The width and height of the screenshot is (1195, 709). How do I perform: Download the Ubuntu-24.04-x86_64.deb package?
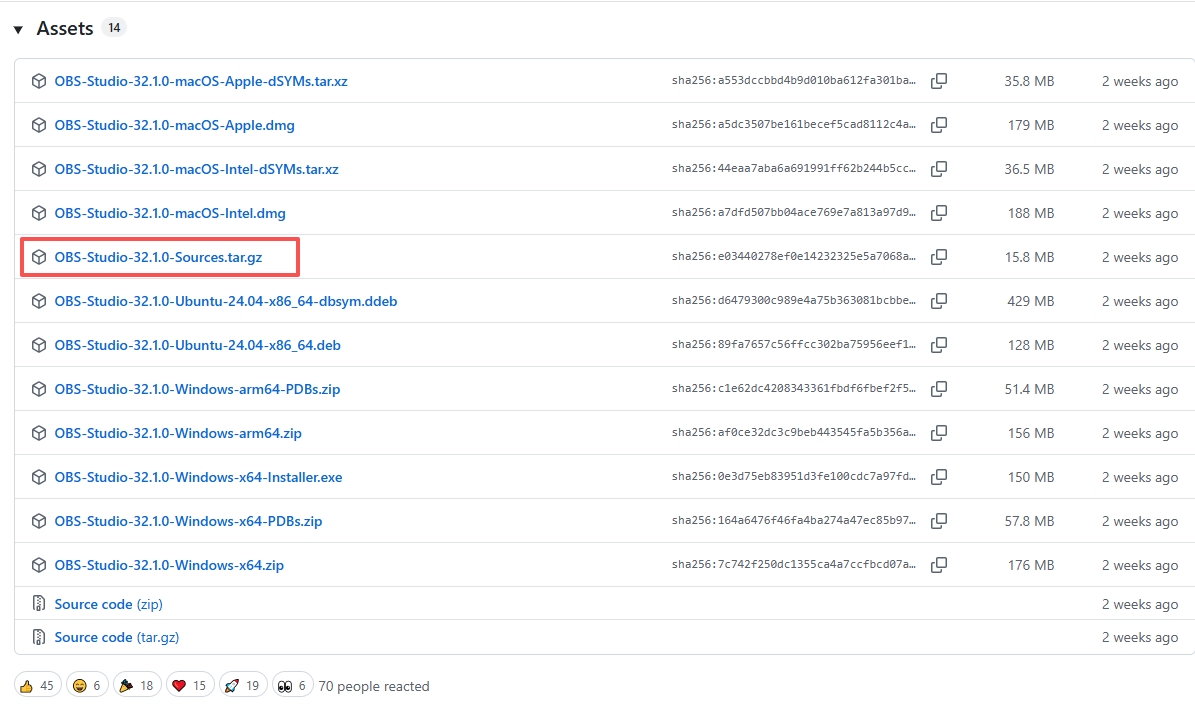197,345
